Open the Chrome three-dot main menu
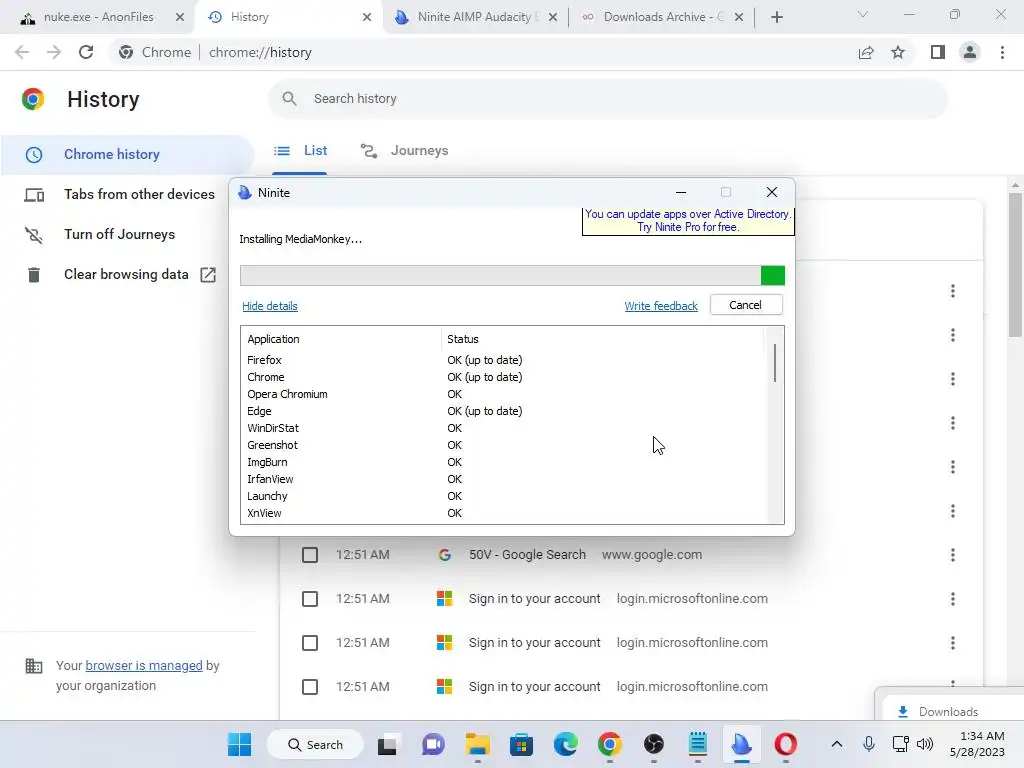1024x768 pixels. (1002, 52)
